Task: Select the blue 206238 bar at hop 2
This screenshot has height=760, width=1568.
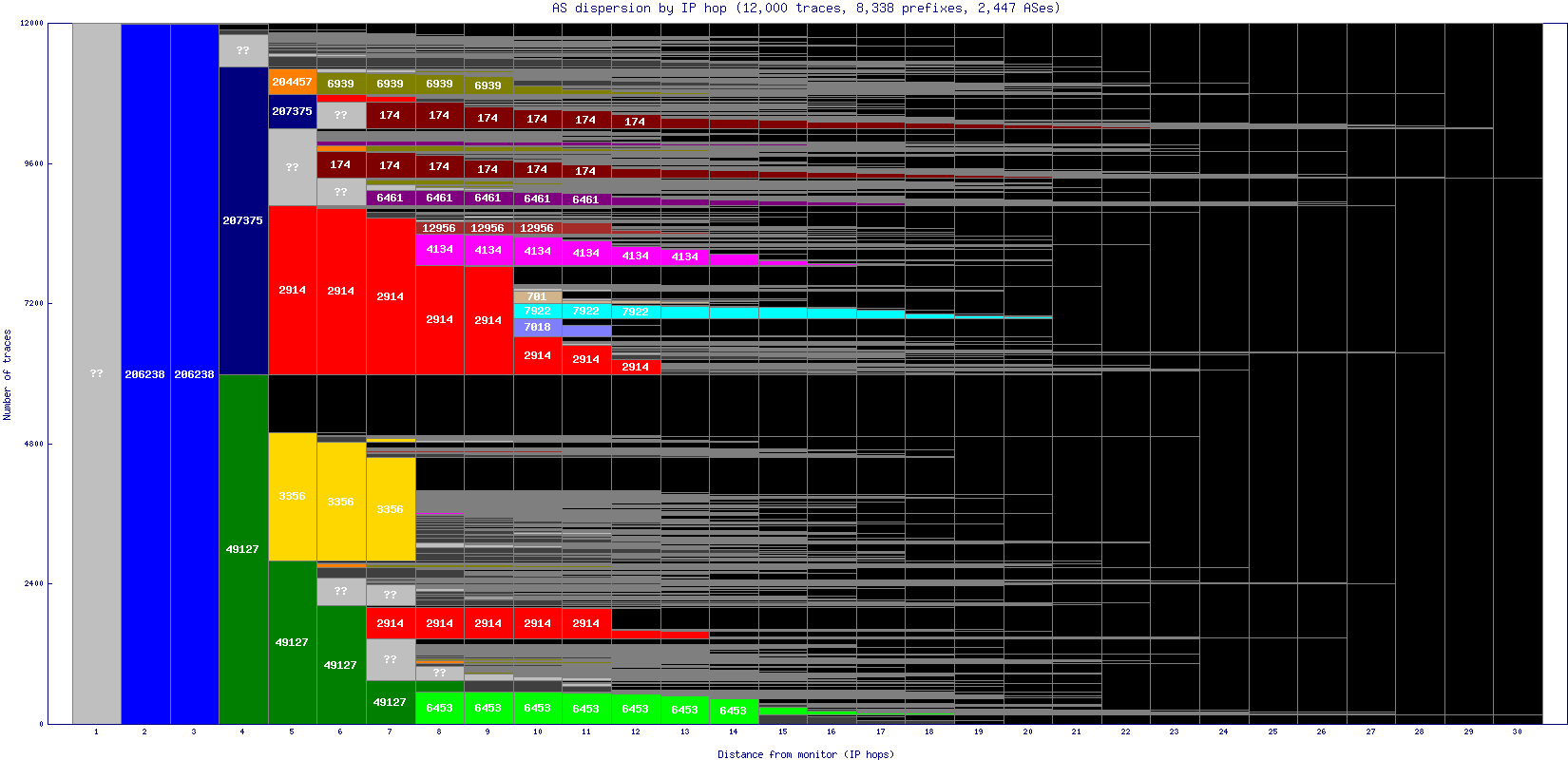Action: pos(145,373)
